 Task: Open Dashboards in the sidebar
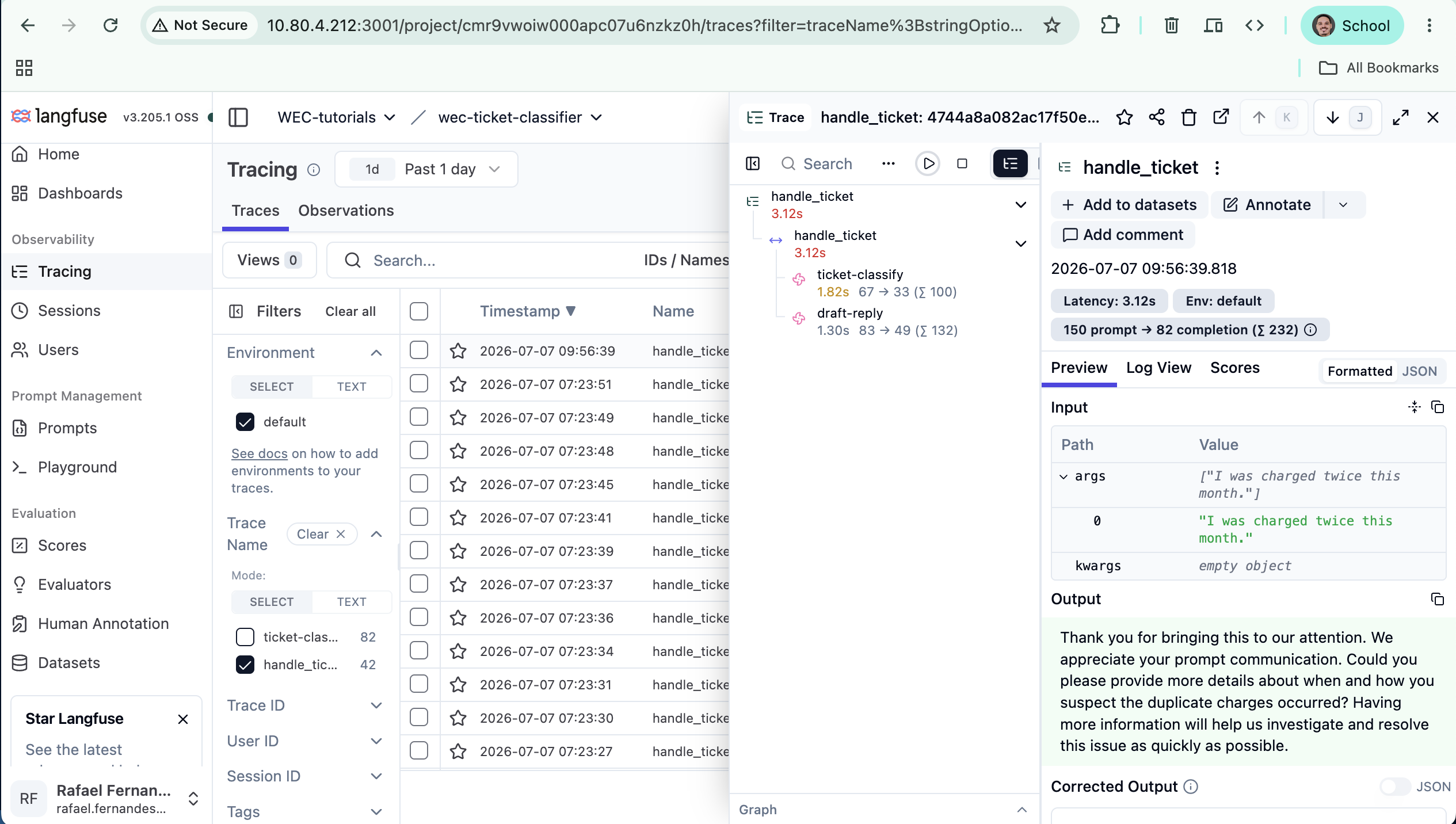(80, 193)
